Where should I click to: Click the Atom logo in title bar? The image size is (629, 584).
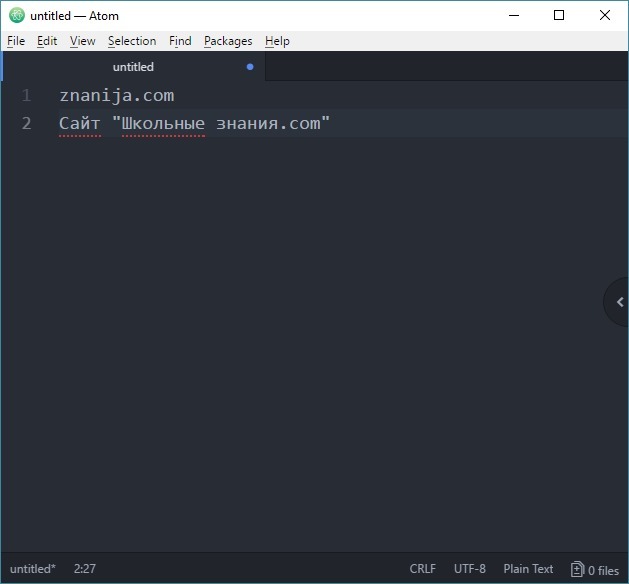tap(17, 16)
